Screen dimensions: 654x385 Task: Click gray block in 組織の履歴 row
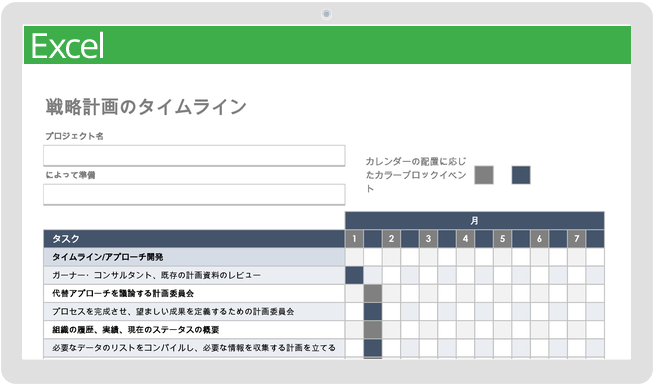tap(373, 330)
